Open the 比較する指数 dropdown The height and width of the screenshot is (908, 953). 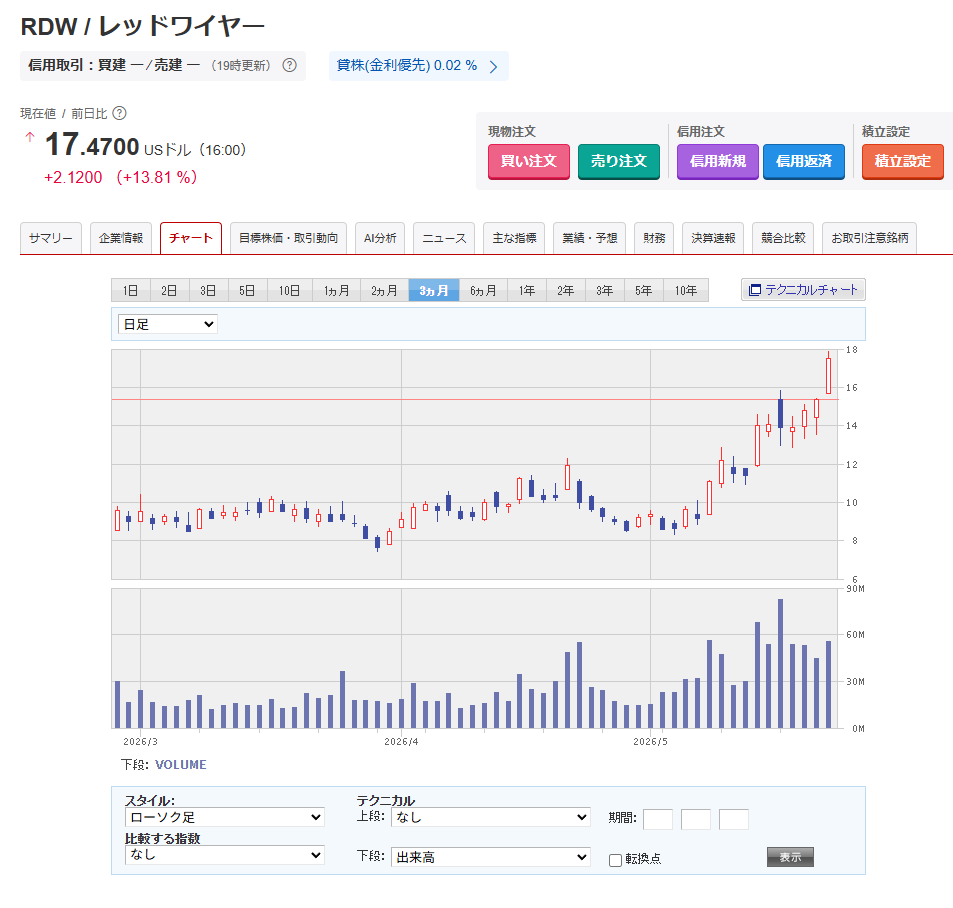(x=225, y=855)
